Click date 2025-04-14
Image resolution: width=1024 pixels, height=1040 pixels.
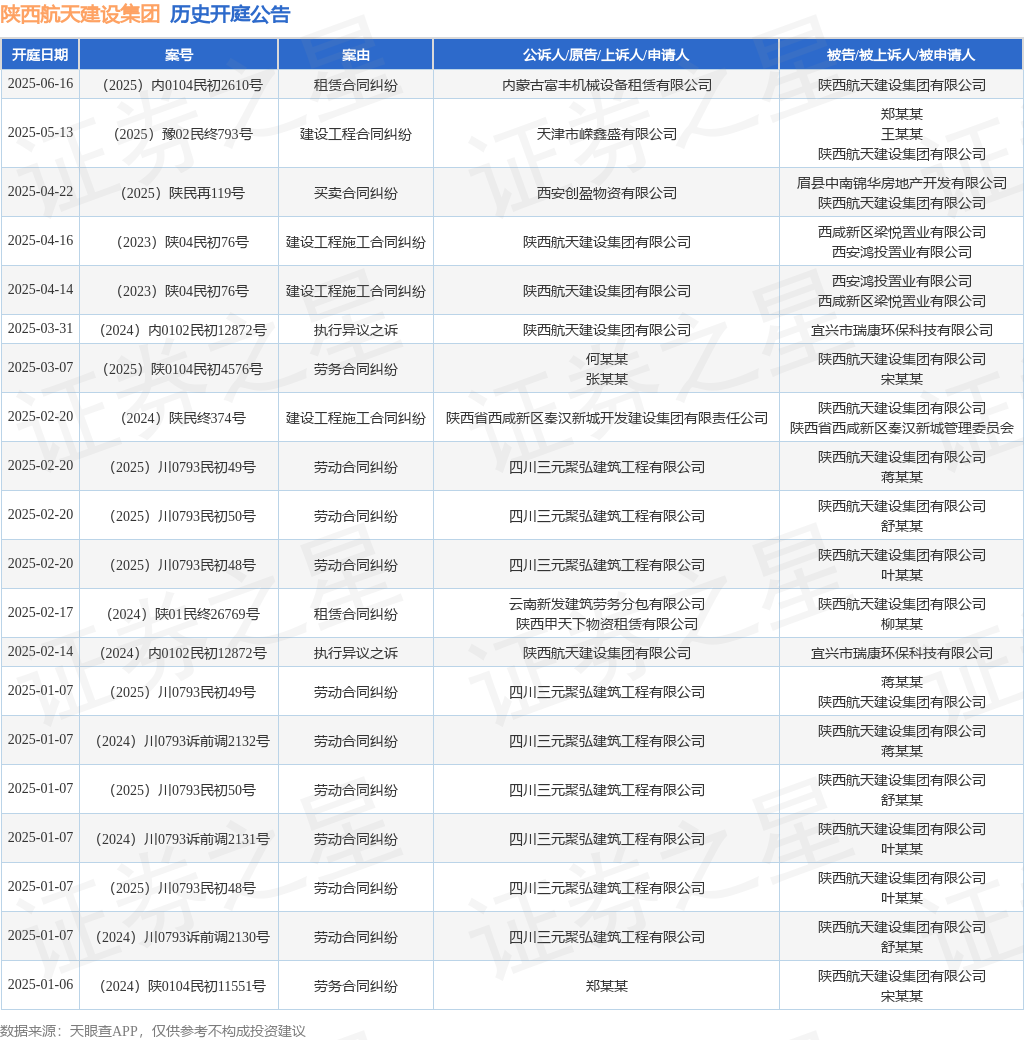pos(40,290)
